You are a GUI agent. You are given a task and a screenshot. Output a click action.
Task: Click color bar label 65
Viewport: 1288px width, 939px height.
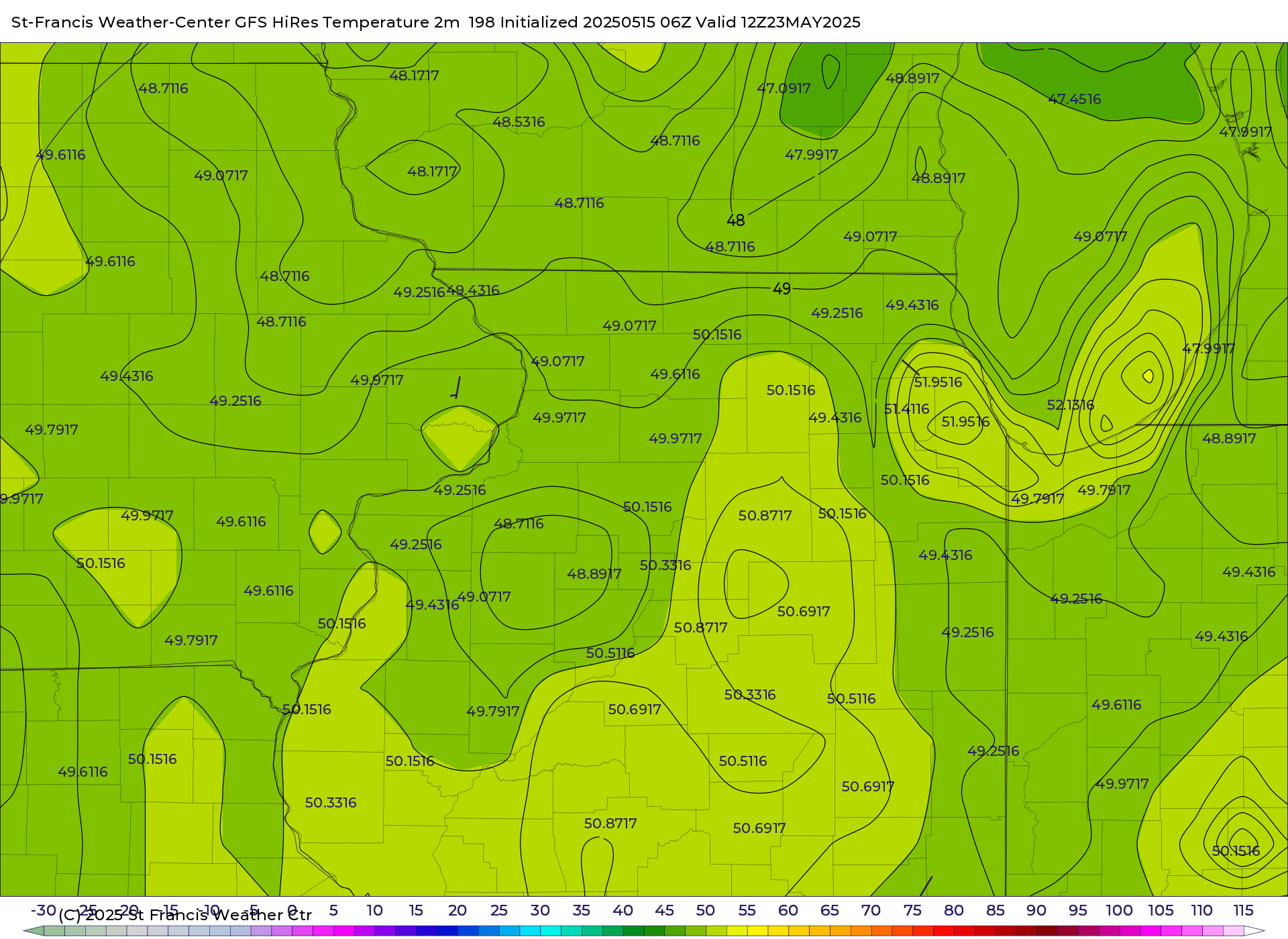[x=830, y=911]
